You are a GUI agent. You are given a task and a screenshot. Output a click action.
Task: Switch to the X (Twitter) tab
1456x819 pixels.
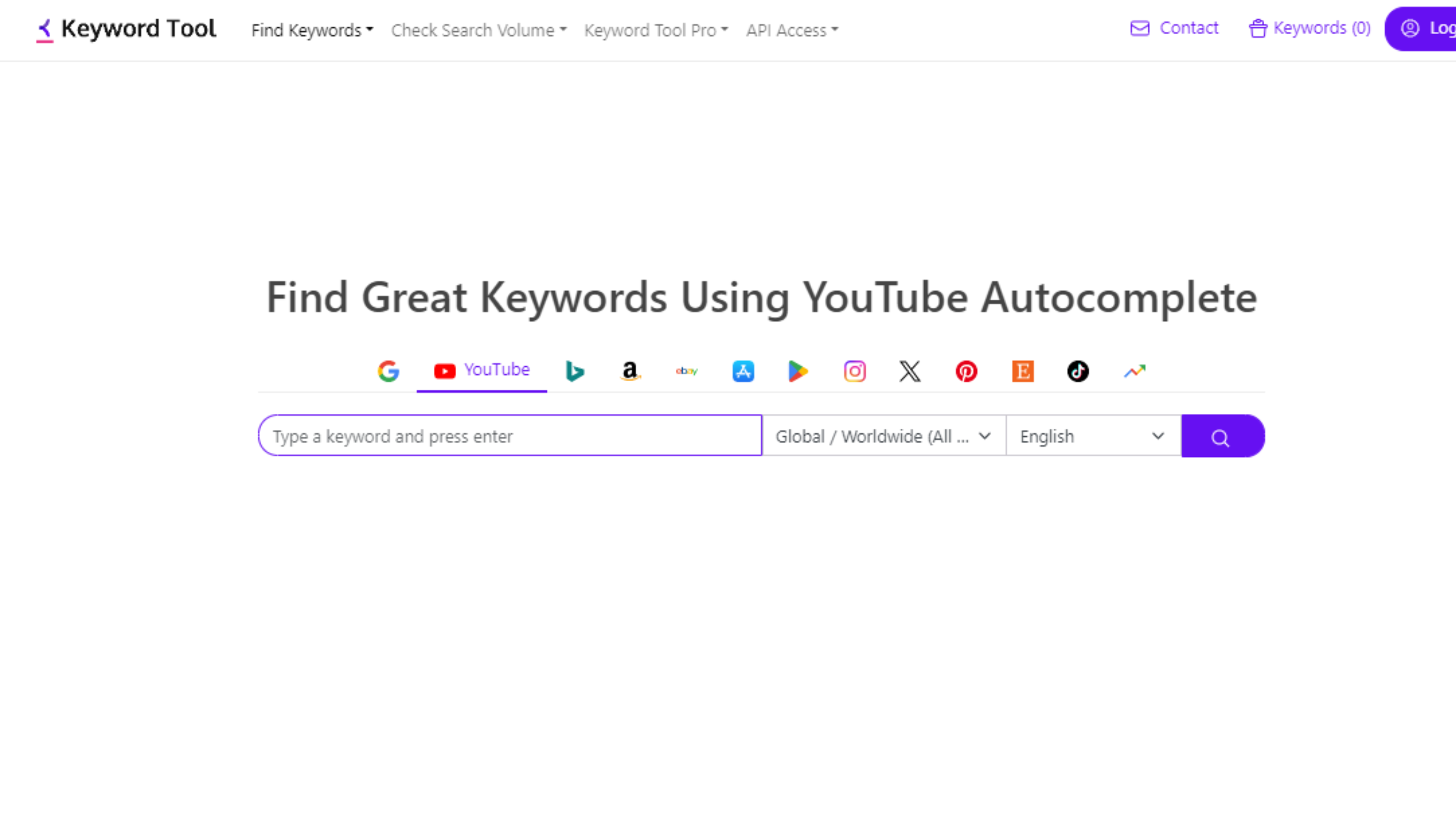(909, 371)
